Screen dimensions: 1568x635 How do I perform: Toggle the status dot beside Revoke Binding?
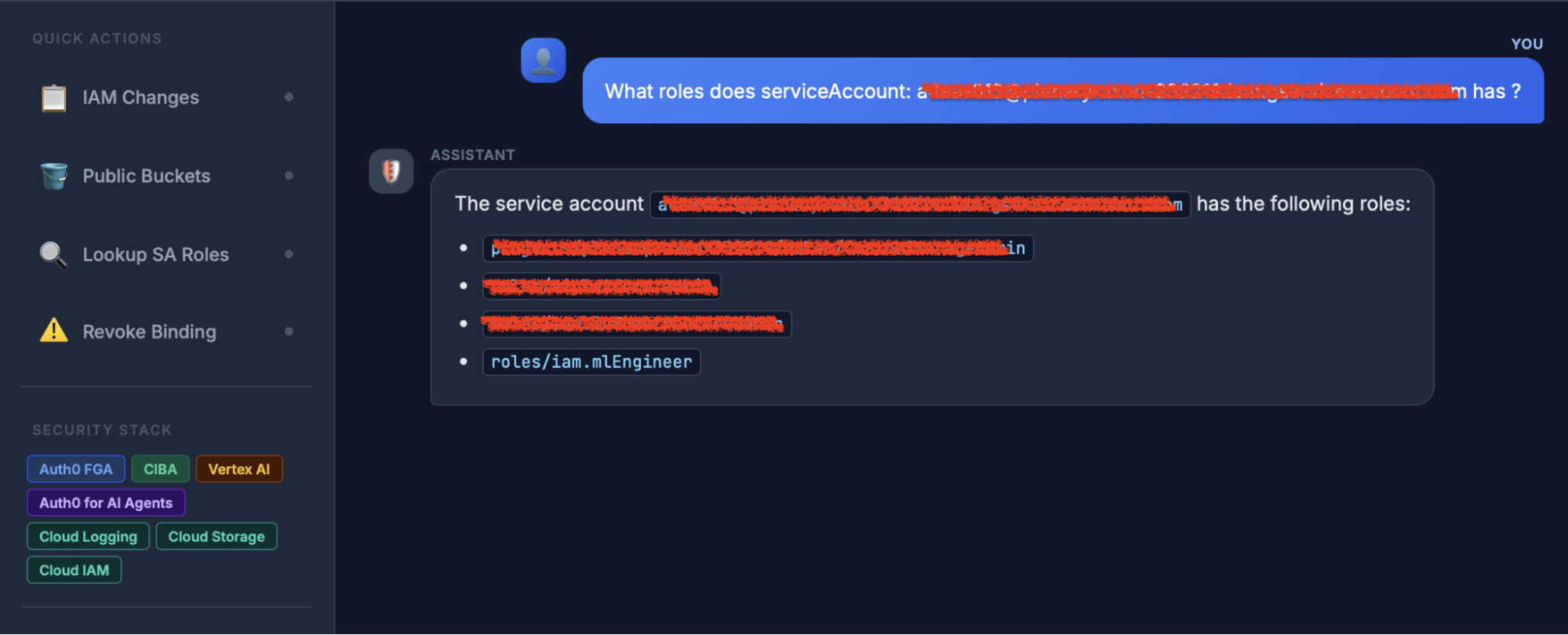point(289,330)
